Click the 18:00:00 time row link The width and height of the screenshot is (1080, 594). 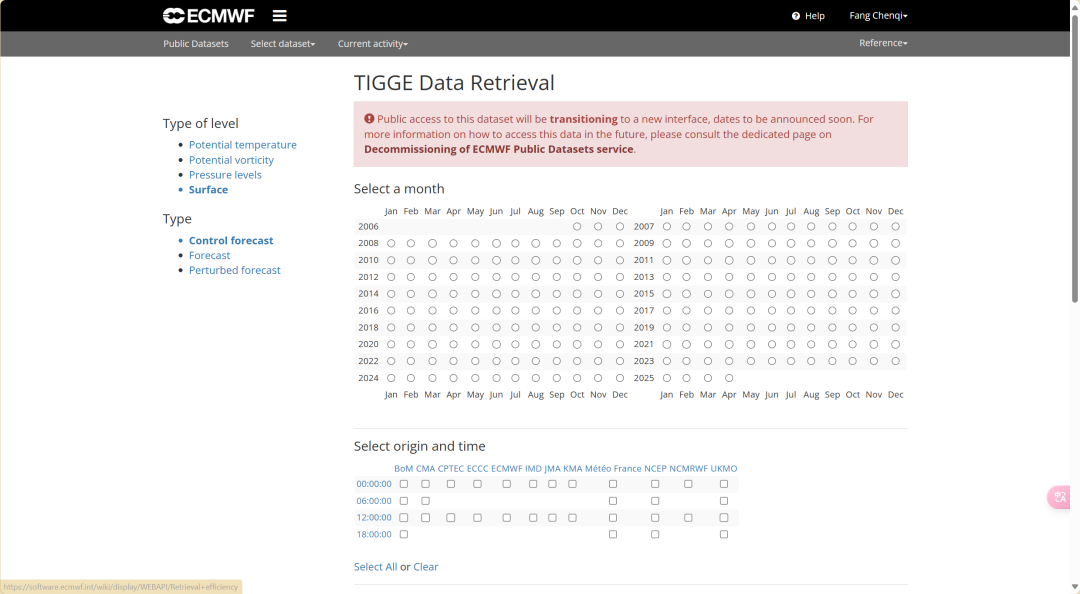coord(374,535)
